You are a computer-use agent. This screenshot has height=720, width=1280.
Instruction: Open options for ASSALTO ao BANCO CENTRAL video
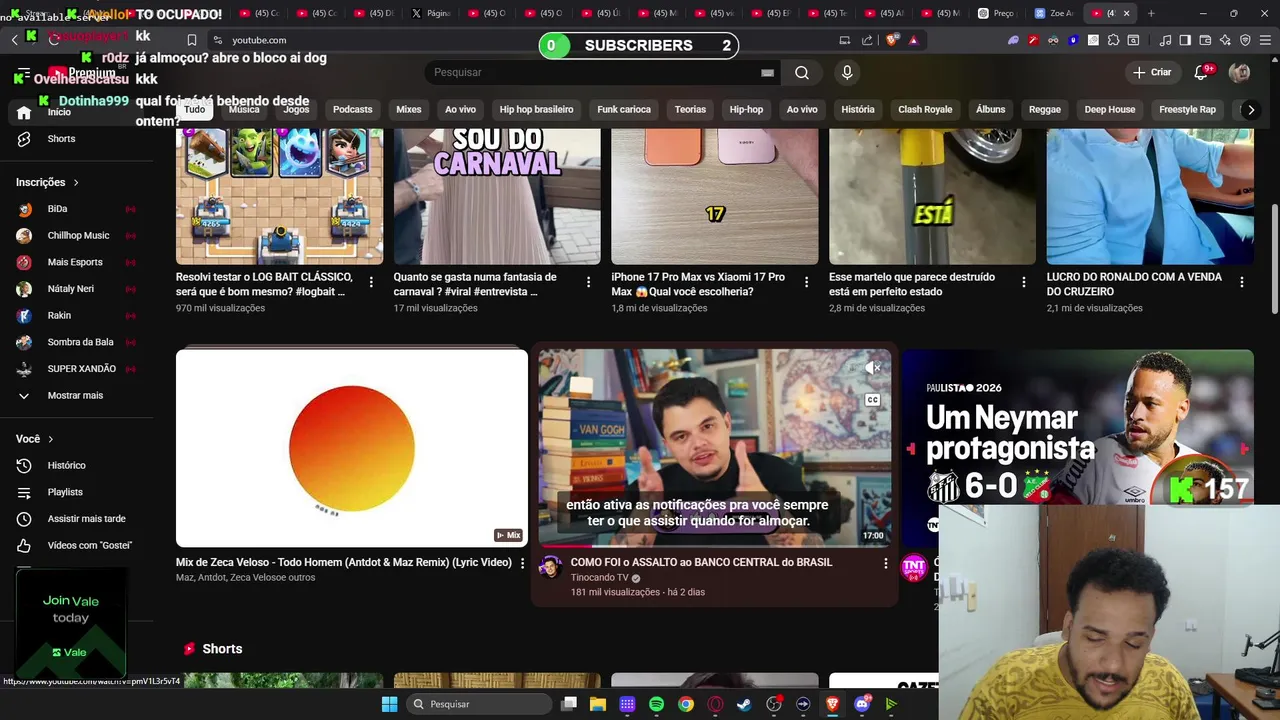pos(885,563)
